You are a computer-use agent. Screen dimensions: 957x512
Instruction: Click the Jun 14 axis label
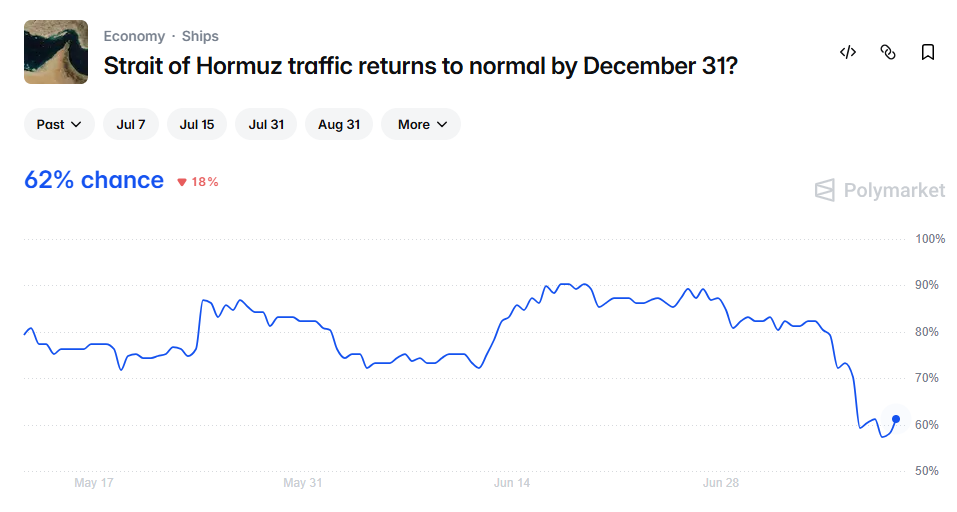[x=511, y=483]
